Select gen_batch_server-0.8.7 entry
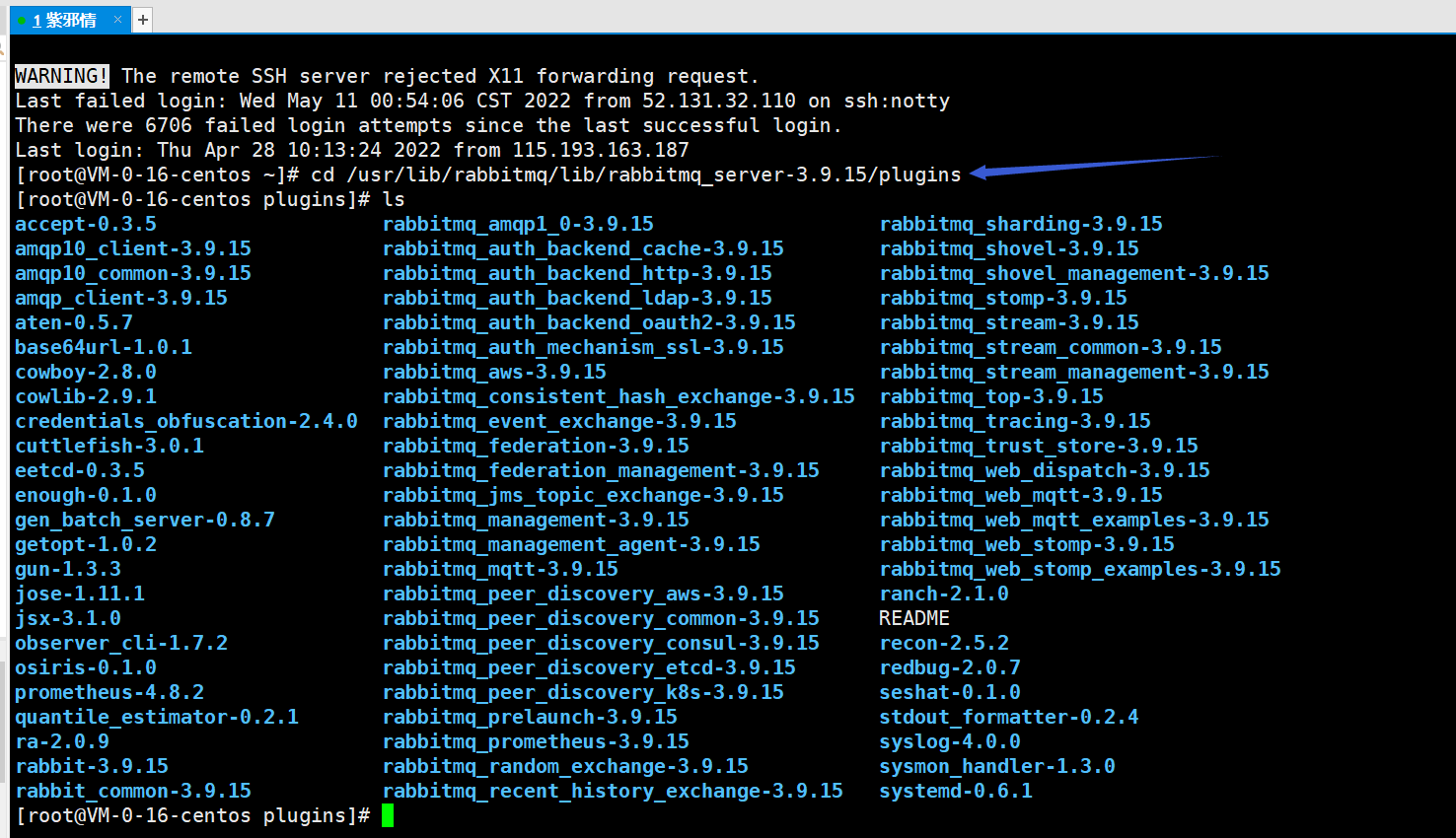This screenshot has width=1456, height=838. (145, 520)
